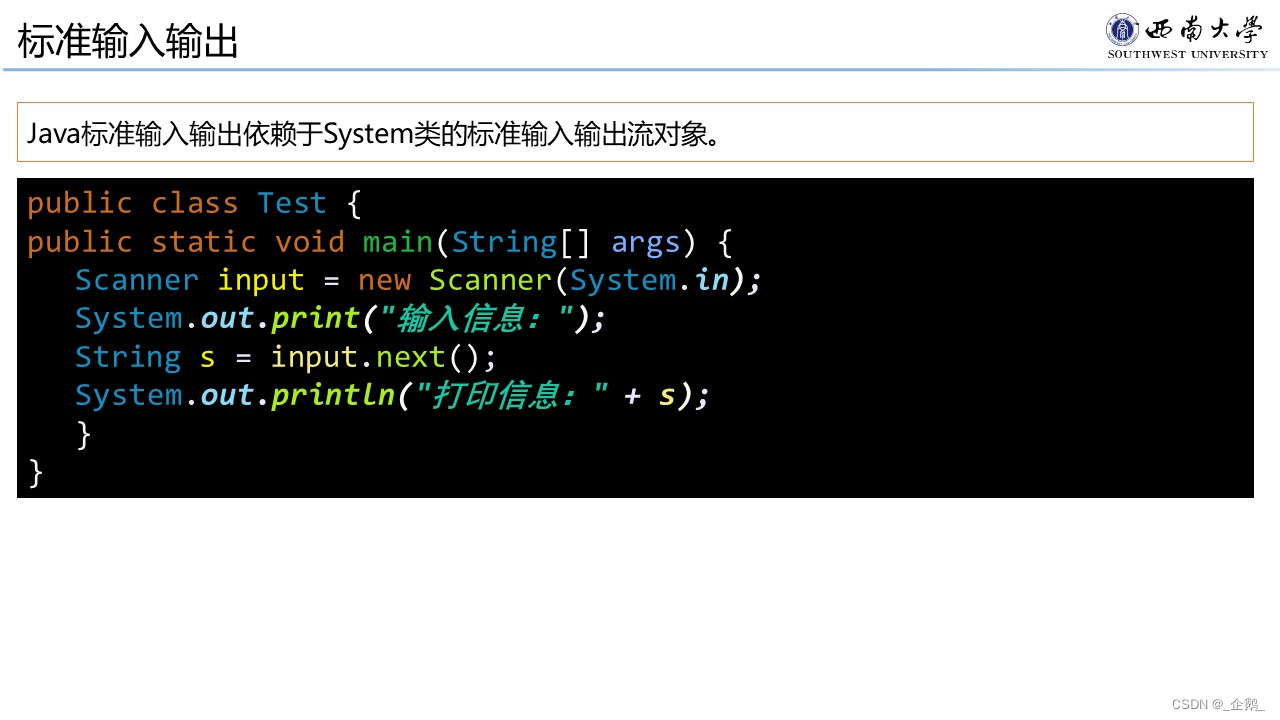Click the description sentence beginning with Java标准输入输出依赖于System类
Image resolution: width=1280 pixels, height=720 pixels.
click(373, 133)
